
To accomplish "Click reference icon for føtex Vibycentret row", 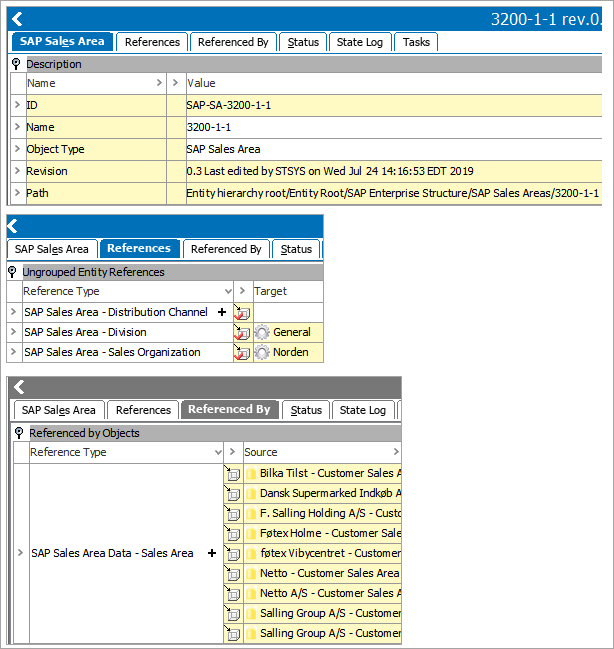I will click(232, 553).
